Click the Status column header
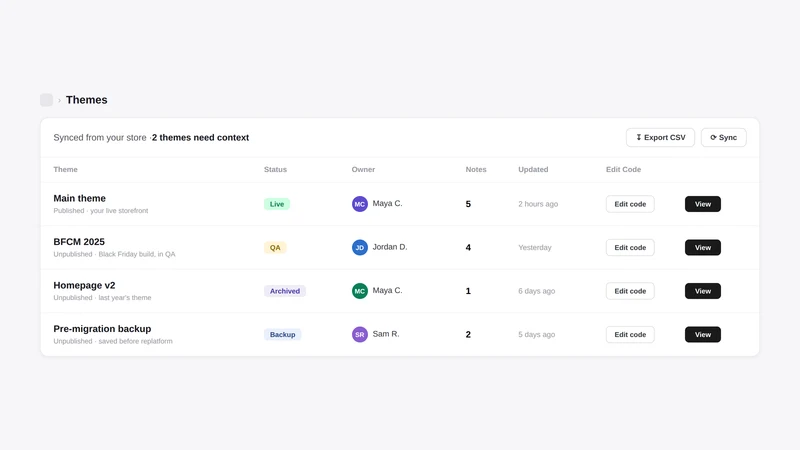800x450 pixels. (x=275, y=169)
